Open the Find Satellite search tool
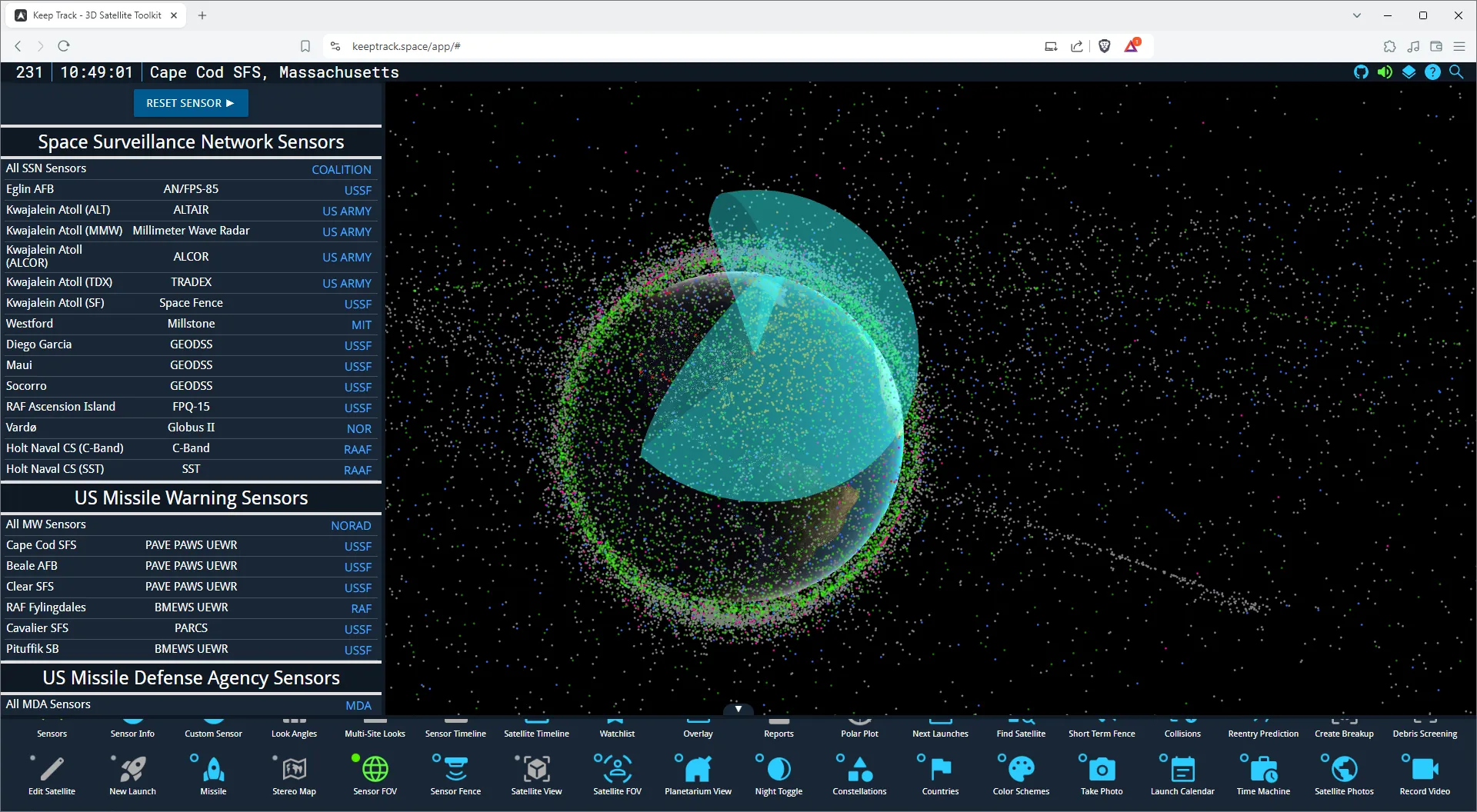1477x812 pixels. click(x=1020, y=727)
